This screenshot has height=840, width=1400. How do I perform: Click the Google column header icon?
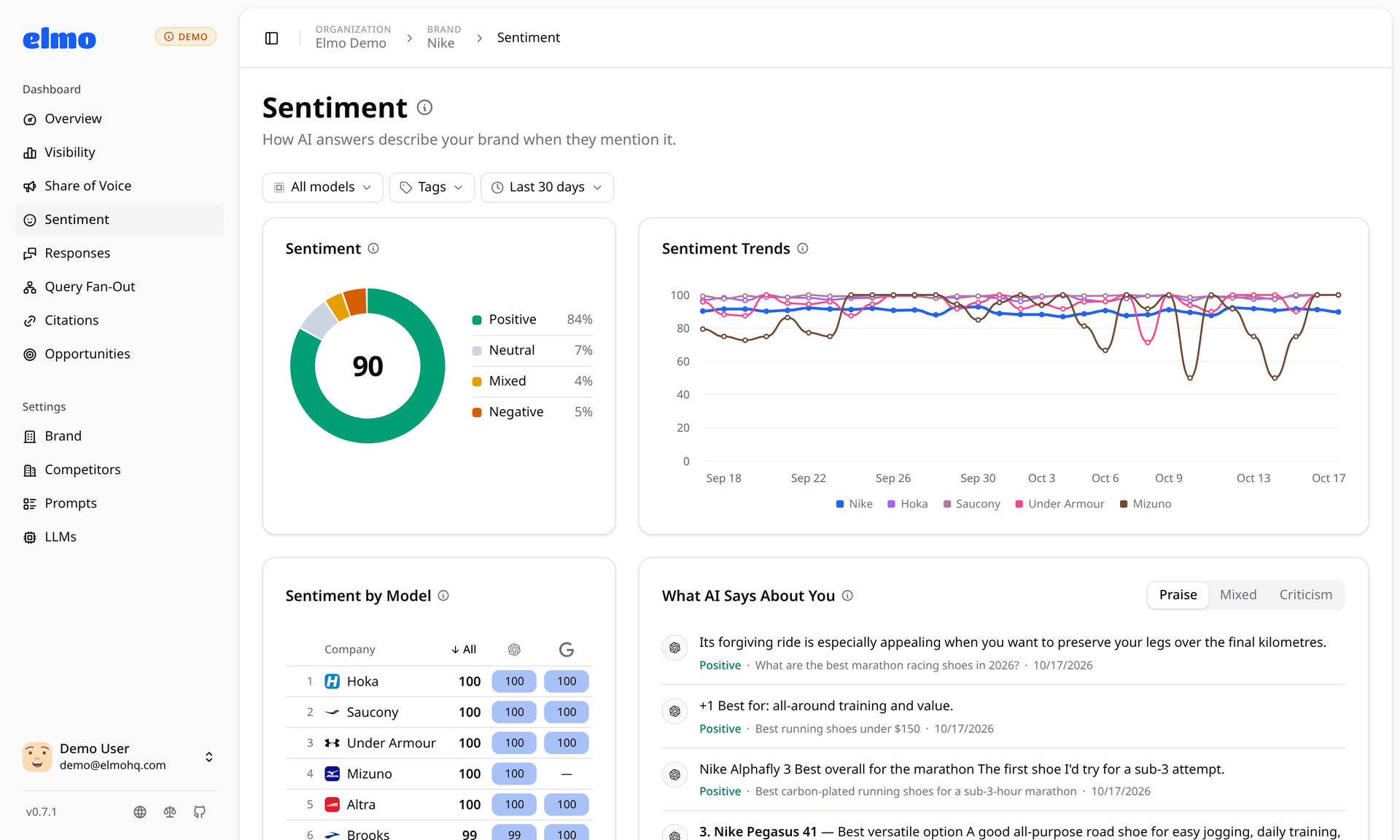pyautogui.click(x=567, y=649)
